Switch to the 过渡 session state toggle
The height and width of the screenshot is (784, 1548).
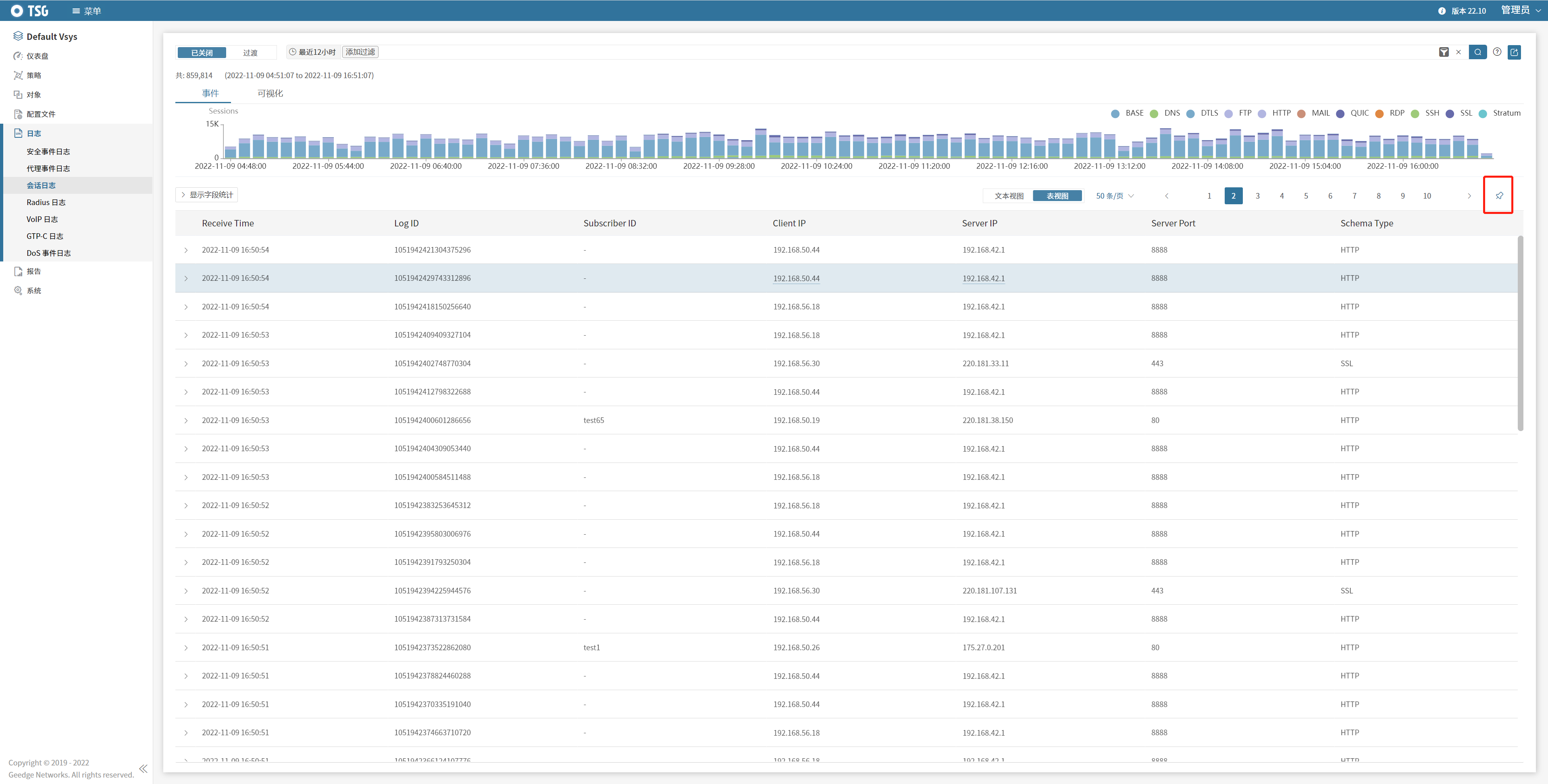pyautogui.click(x=250, y=53)
